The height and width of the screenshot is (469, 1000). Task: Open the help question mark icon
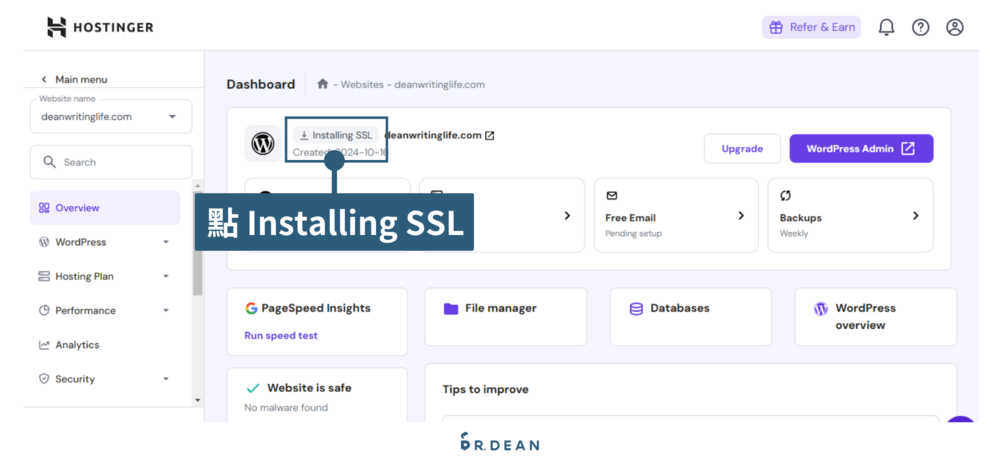920,27
